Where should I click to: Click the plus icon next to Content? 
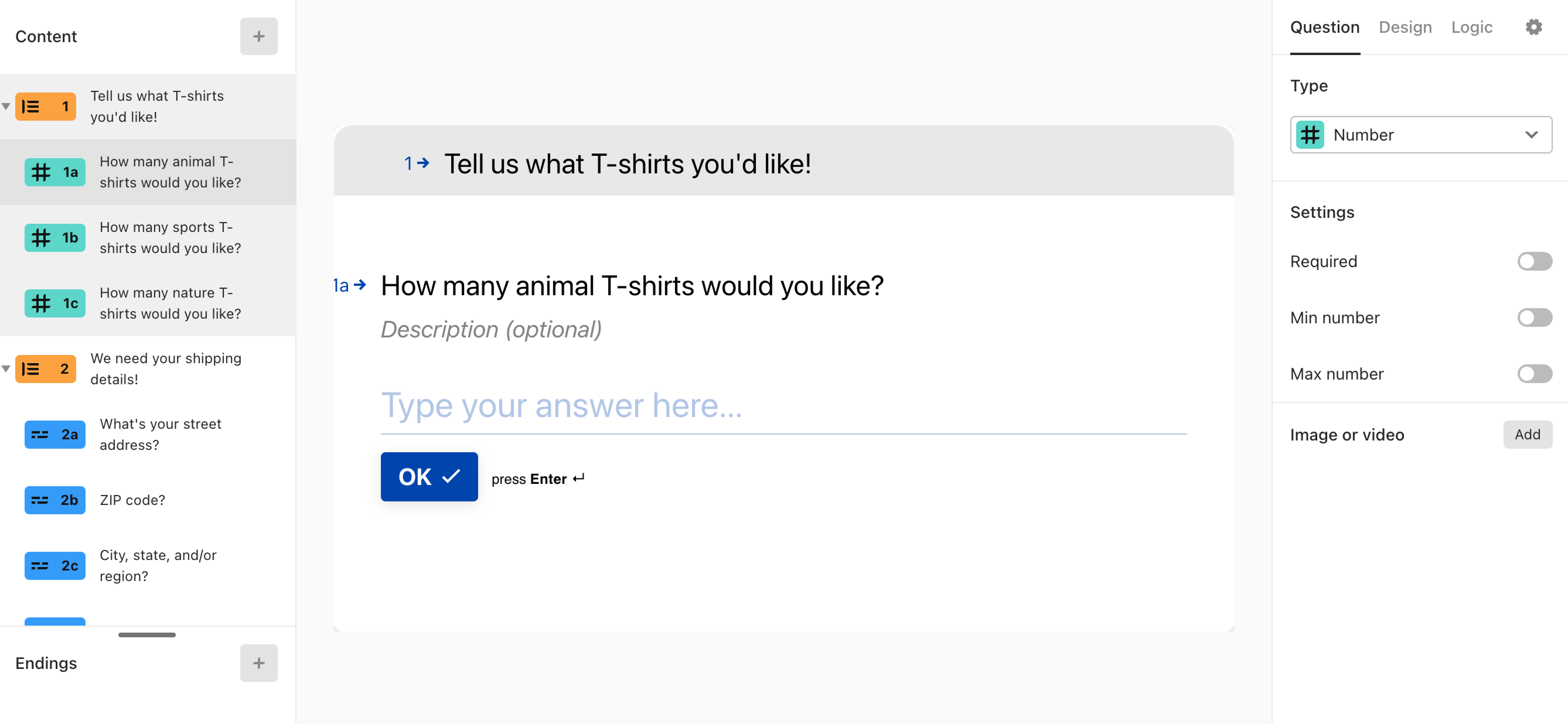click(x=259, y=37)
